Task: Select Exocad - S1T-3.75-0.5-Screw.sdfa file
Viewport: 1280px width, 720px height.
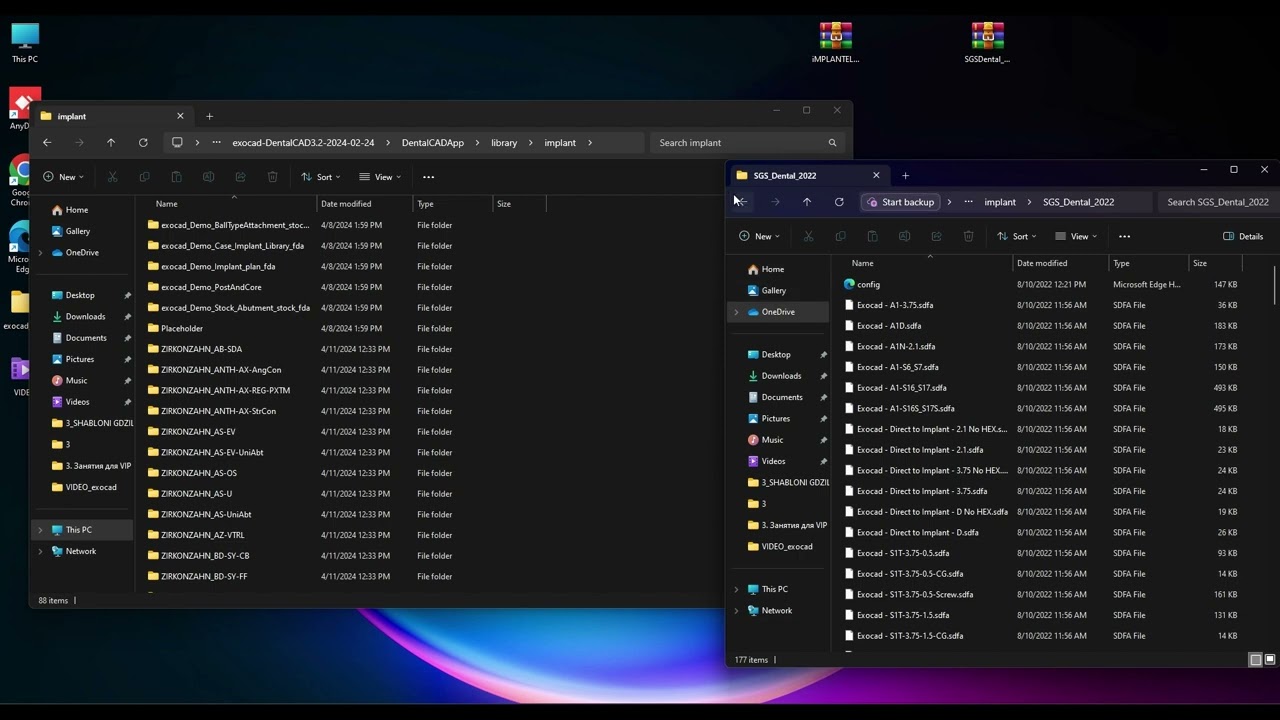Action: pos(915,594)
